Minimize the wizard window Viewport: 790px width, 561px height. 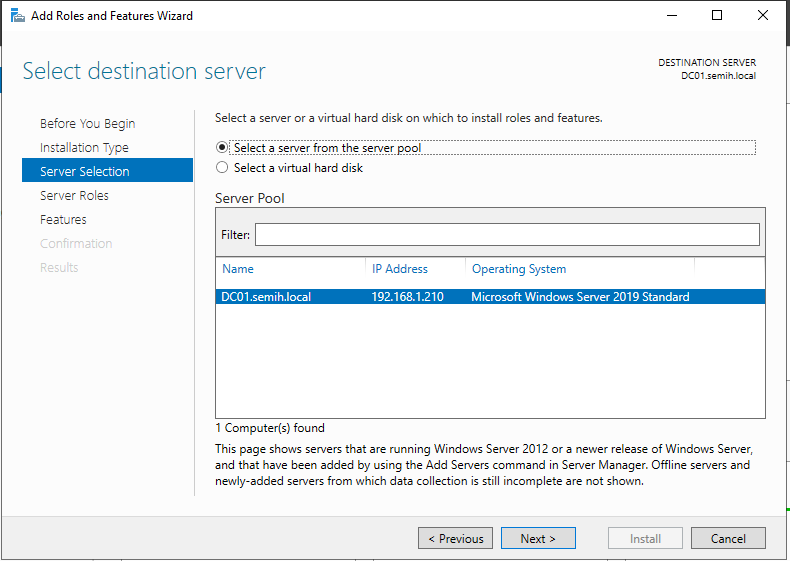670,16
